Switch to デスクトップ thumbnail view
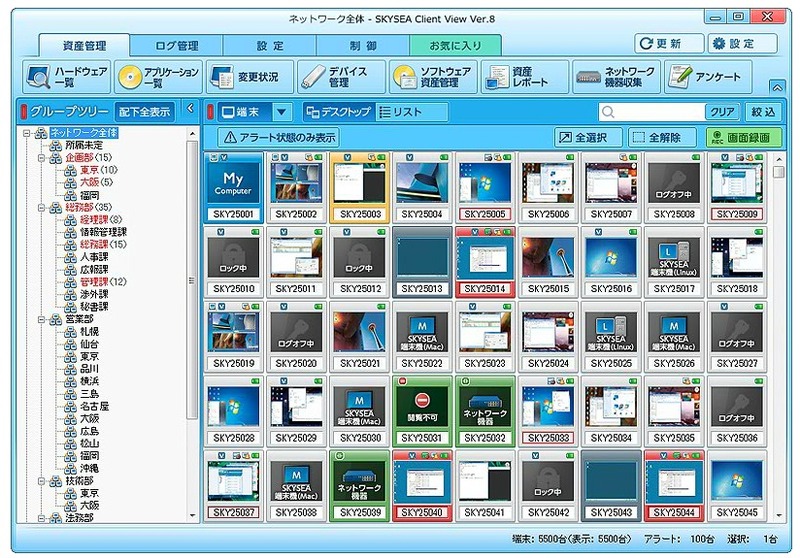800x558 pixels. coord(338,112)
